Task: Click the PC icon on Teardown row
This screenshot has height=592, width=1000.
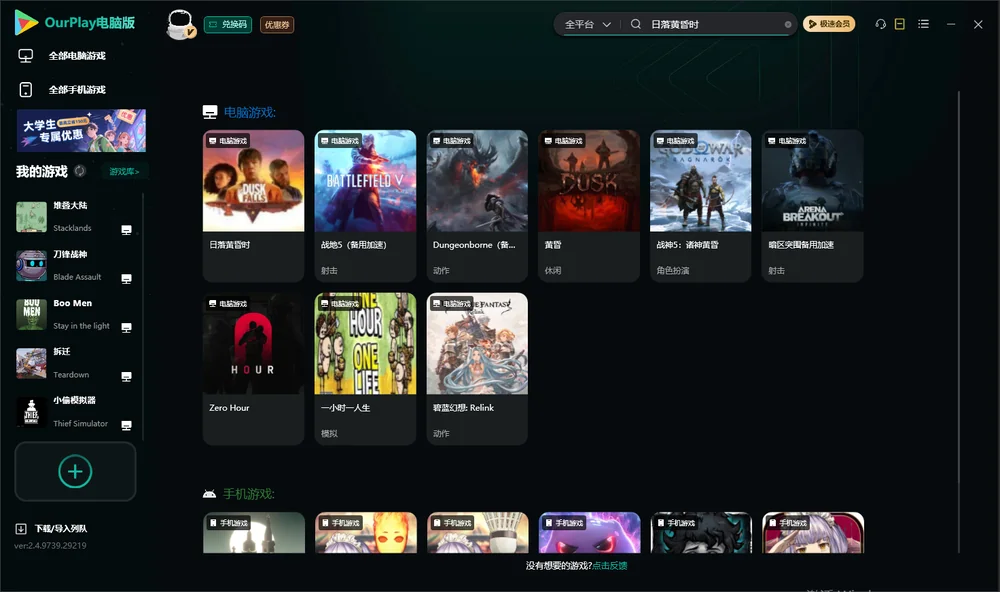Action: (x=126, y=376)
